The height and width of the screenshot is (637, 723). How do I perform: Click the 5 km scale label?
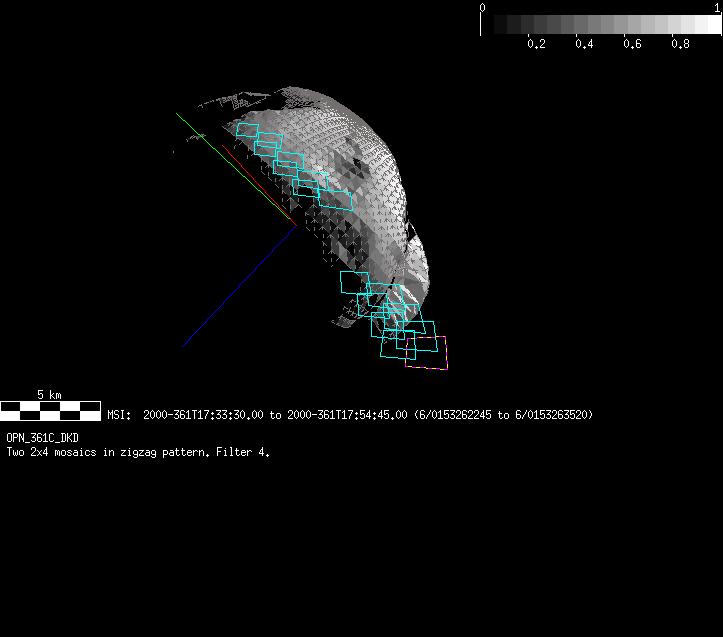point(49,395)
